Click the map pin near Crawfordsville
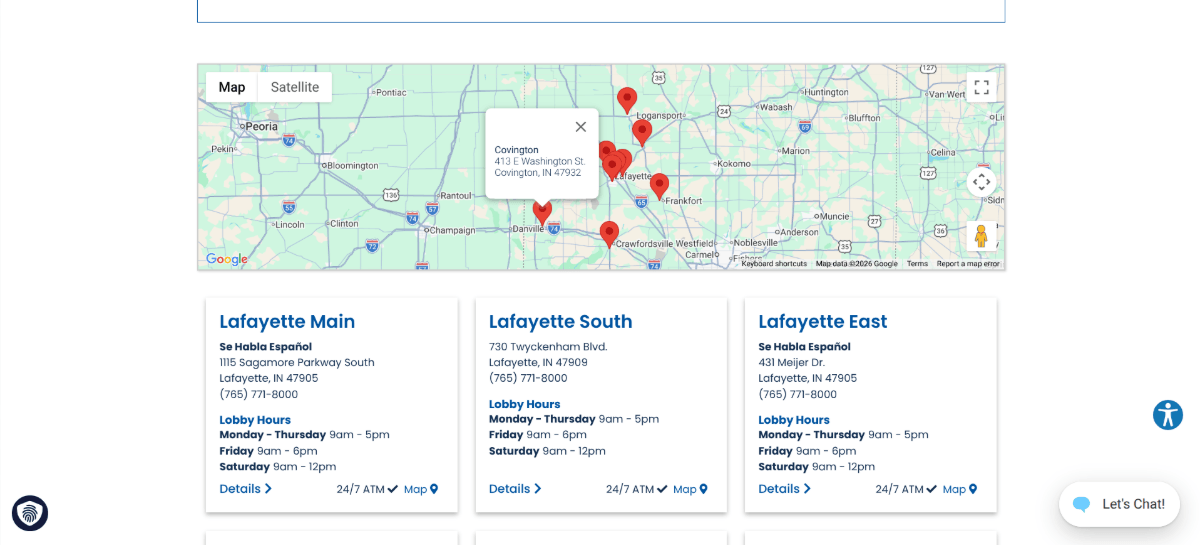 [609, 235]
